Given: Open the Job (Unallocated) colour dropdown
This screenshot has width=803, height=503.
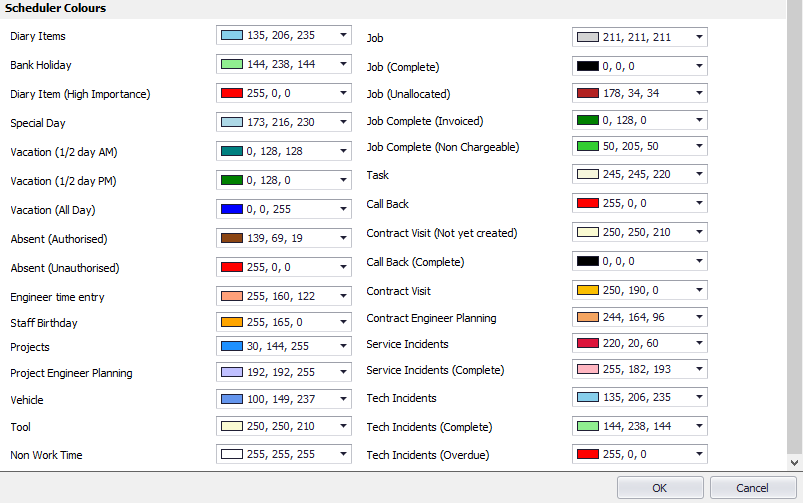Looking at the screenshot, I should [699, 93].
